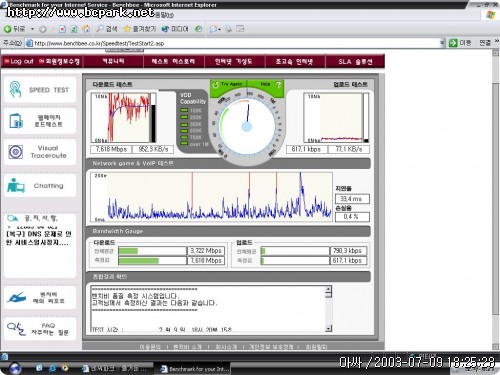
Task: Click the 3.722 Mbps download average bar
Action: pyautogui.click(x=152, y=251)
